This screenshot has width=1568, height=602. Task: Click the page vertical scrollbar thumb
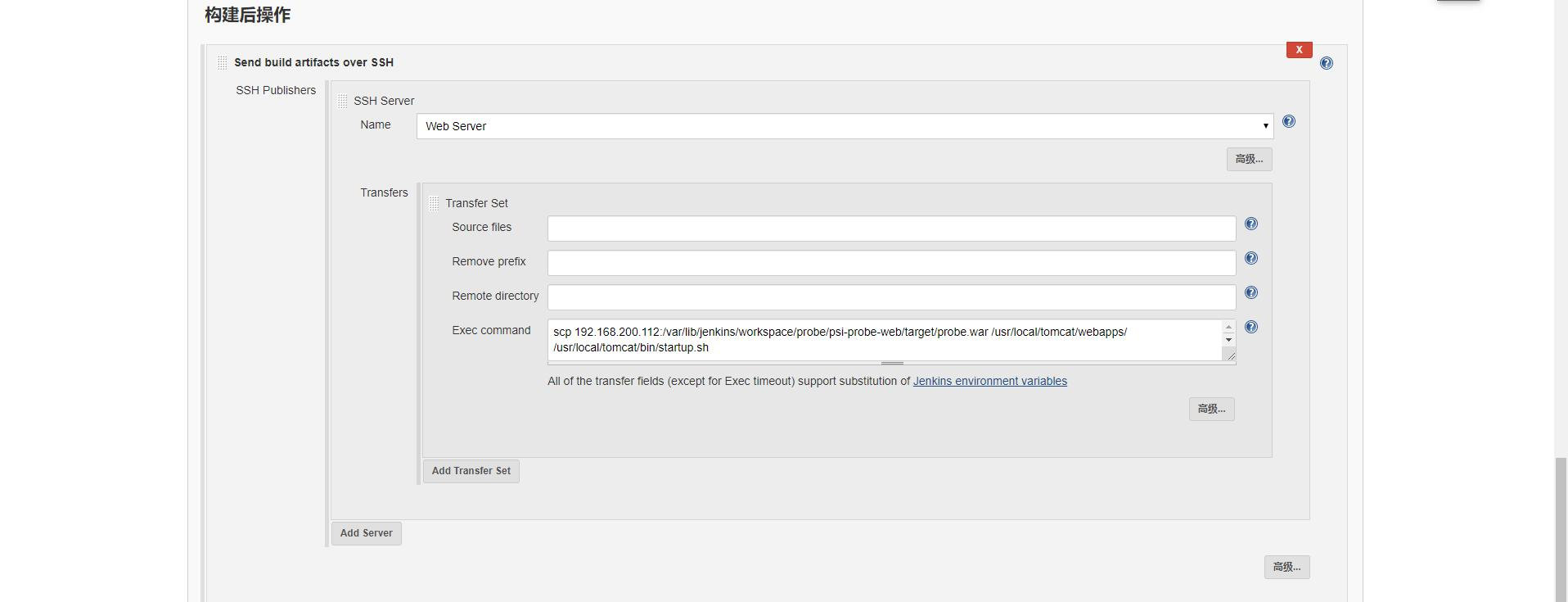[1561, 528]
